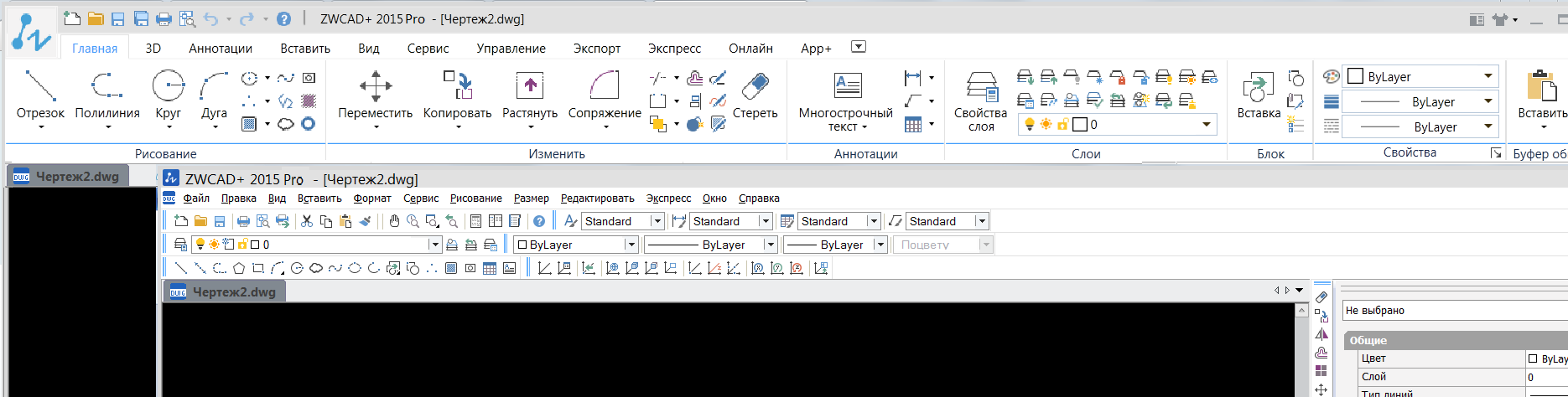
Task: Open ribbon lineweight ByLayer dropdown in middle row
Action: click(x=1488, y=101)
